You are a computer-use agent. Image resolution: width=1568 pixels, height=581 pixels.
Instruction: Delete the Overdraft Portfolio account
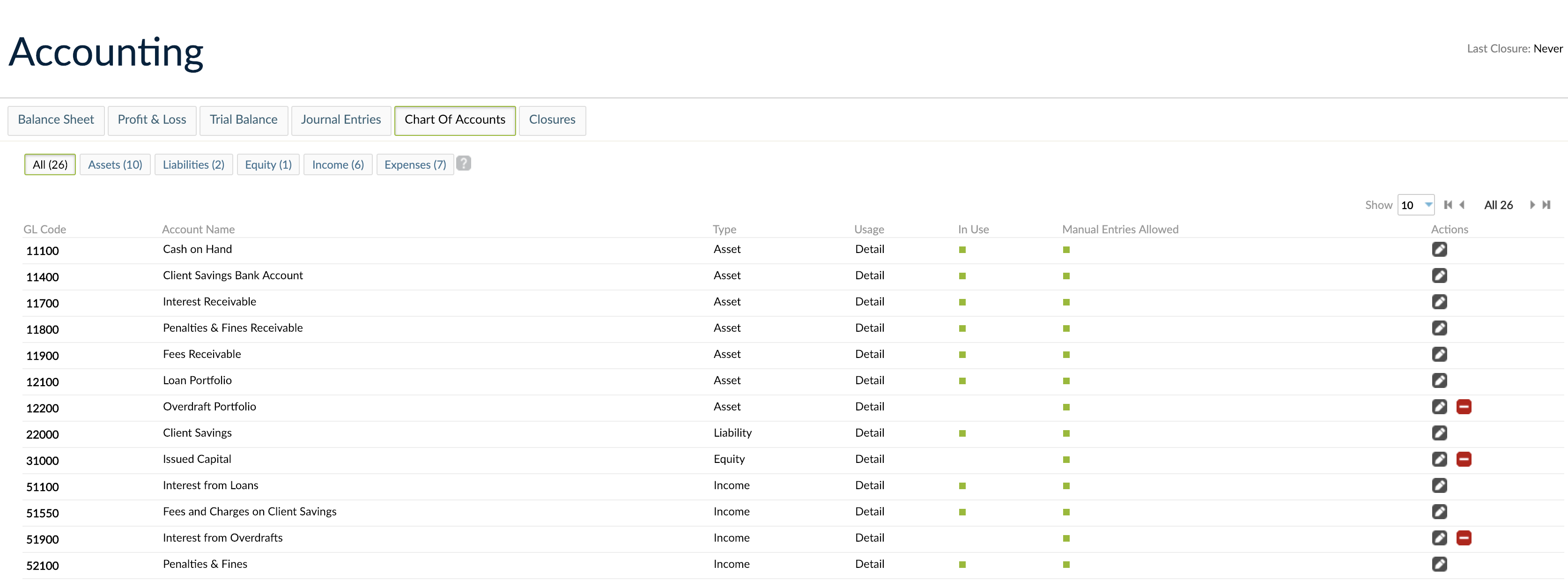coord(1464,407)
